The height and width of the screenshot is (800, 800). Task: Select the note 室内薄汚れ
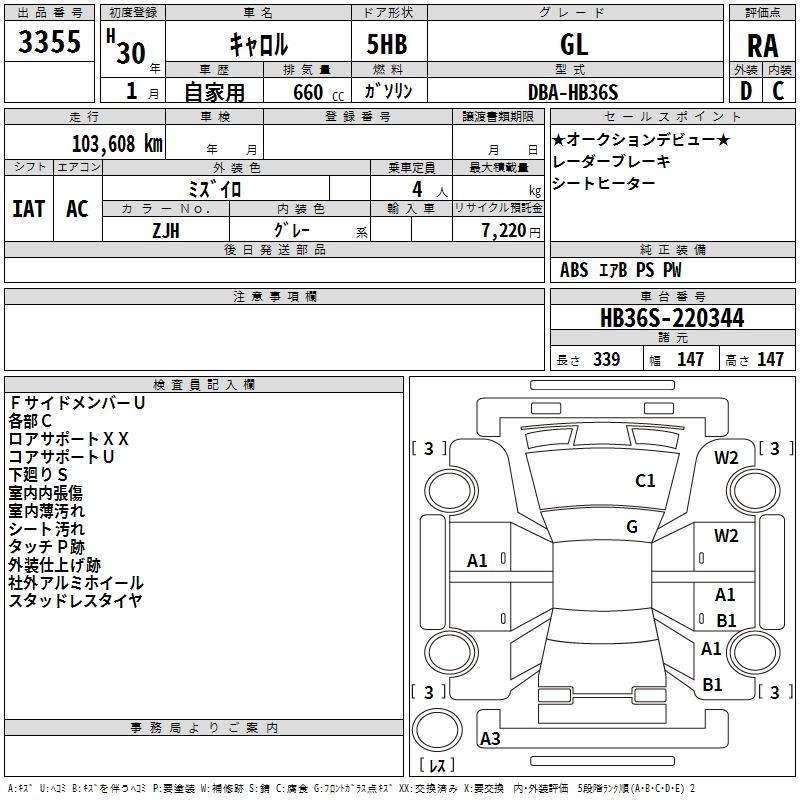[x=46, y=511]
